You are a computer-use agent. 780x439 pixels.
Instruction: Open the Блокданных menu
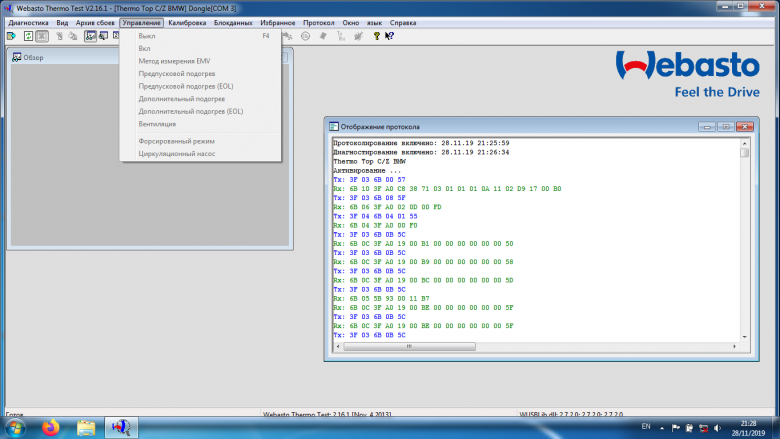(233, 23)
